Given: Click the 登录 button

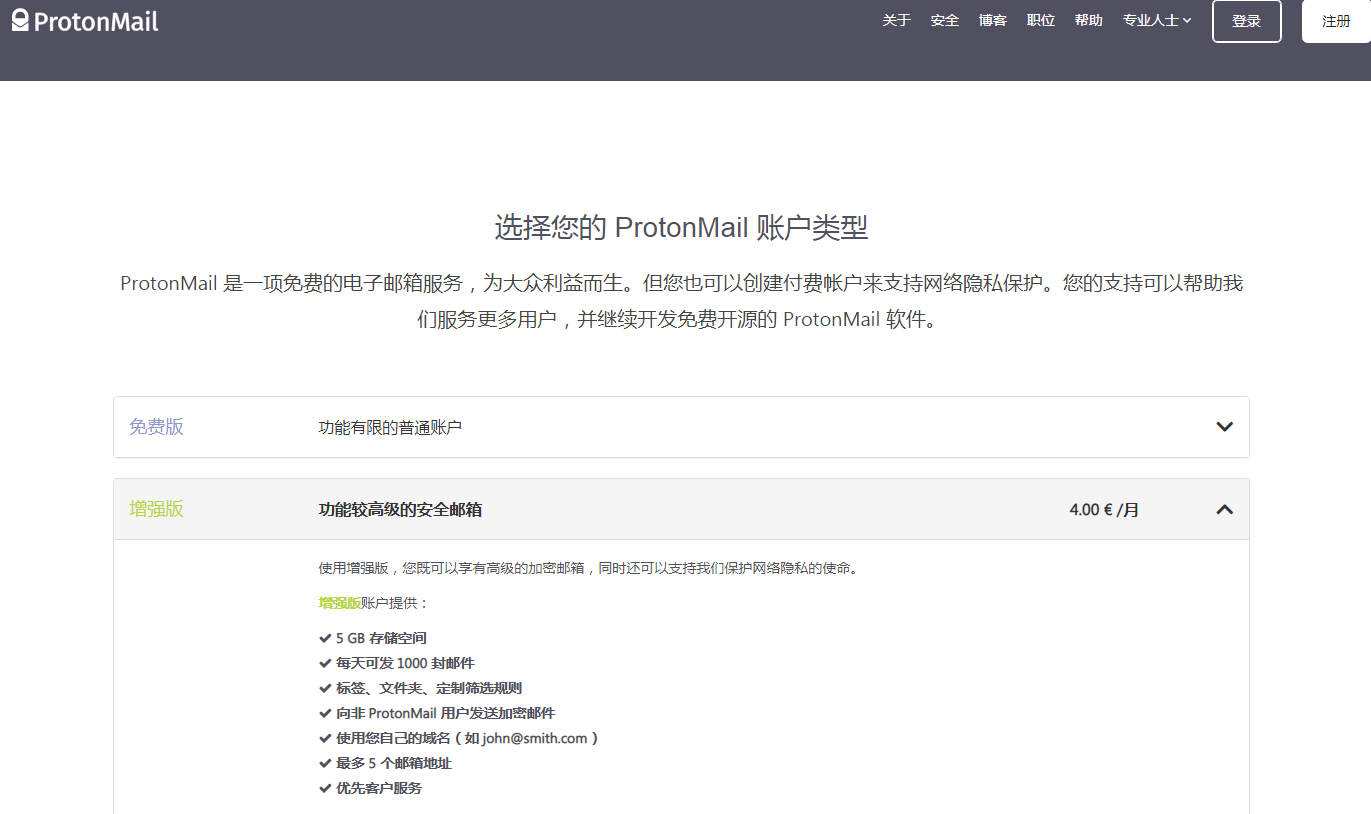Looking at the screenshot, I should [1246, 21].
